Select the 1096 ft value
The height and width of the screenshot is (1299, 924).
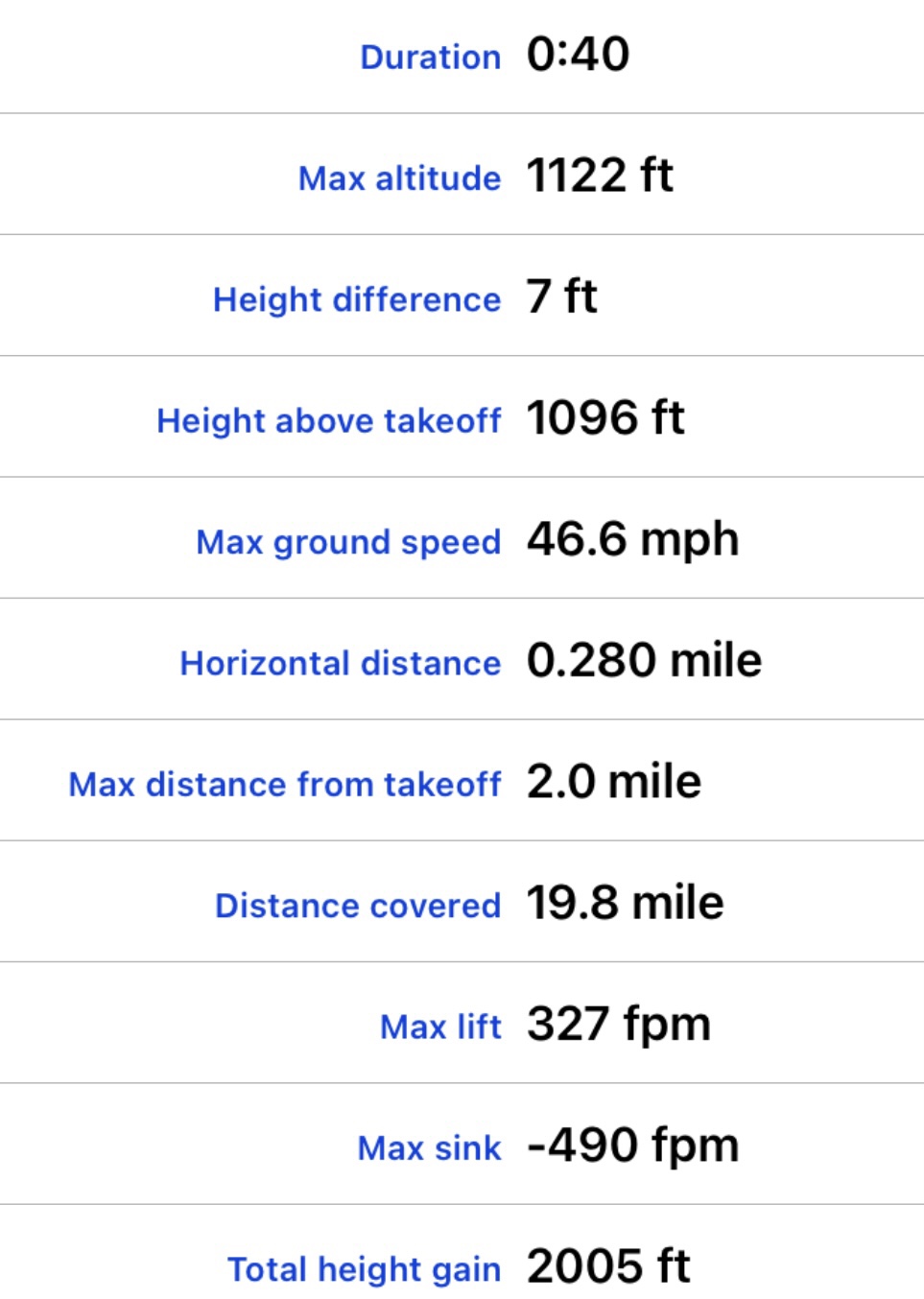[x=605, y=418]
